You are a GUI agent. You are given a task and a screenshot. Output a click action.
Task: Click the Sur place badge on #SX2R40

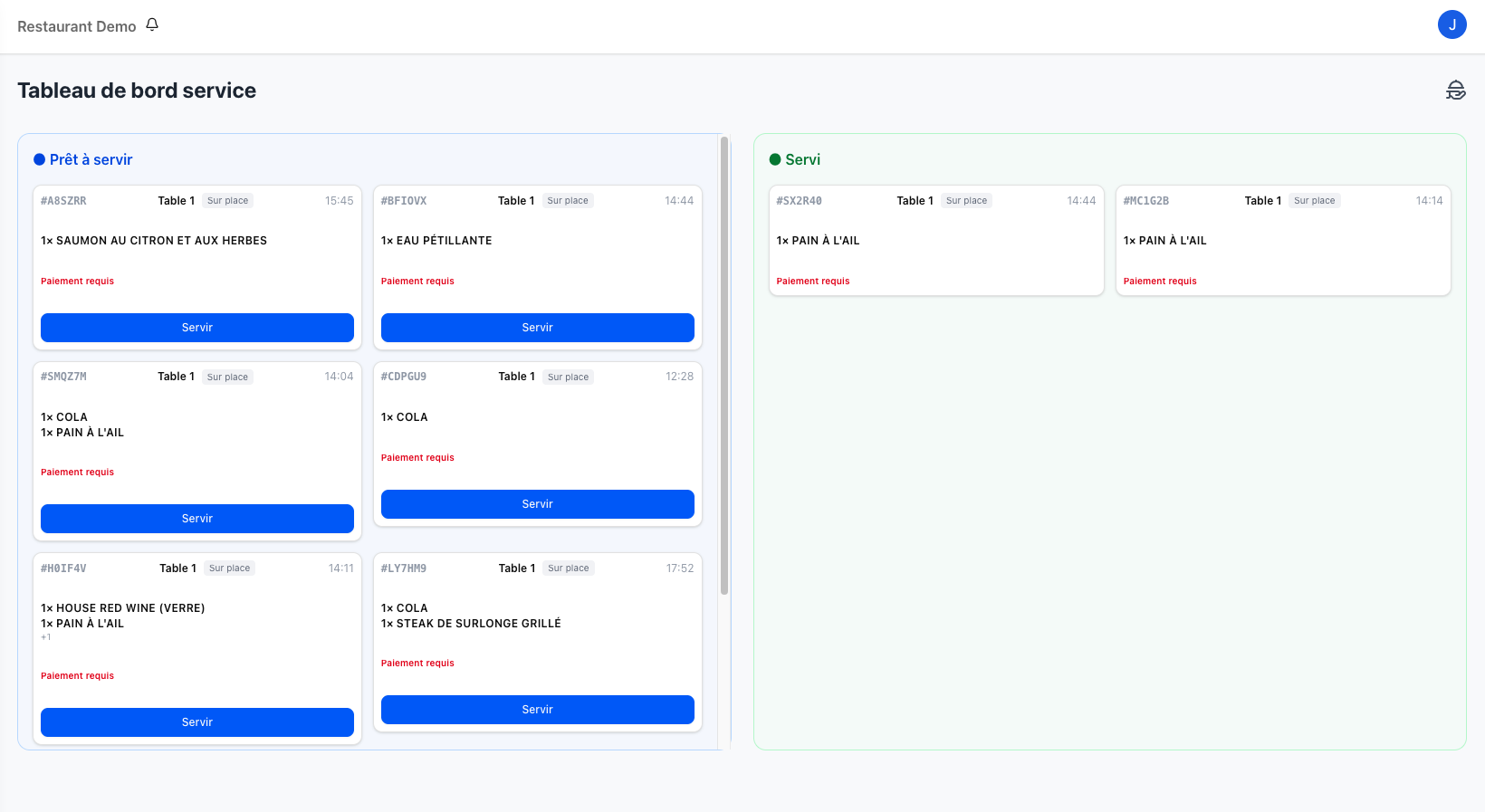[966, 201]
